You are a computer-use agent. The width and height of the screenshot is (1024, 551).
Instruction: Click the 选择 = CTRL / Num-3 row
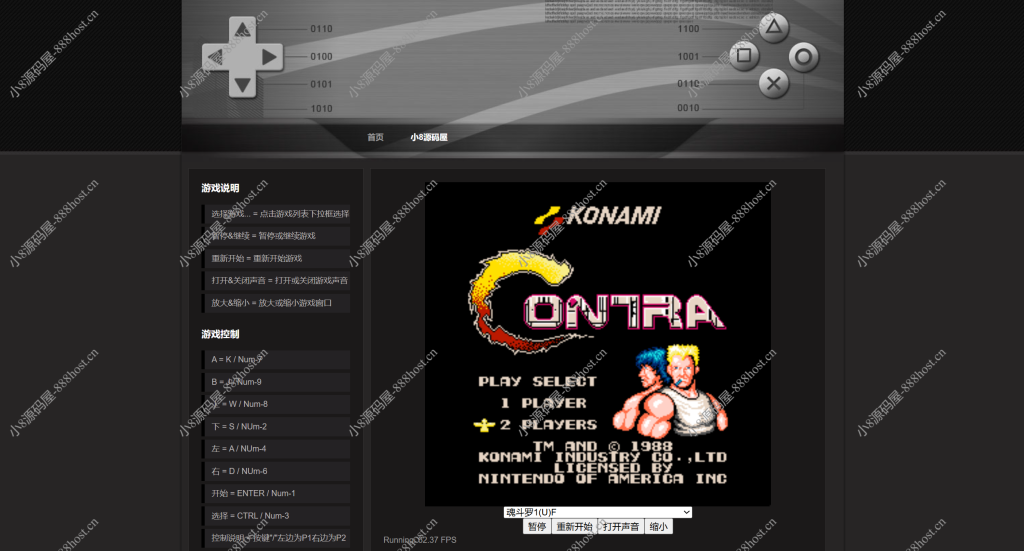276,516
